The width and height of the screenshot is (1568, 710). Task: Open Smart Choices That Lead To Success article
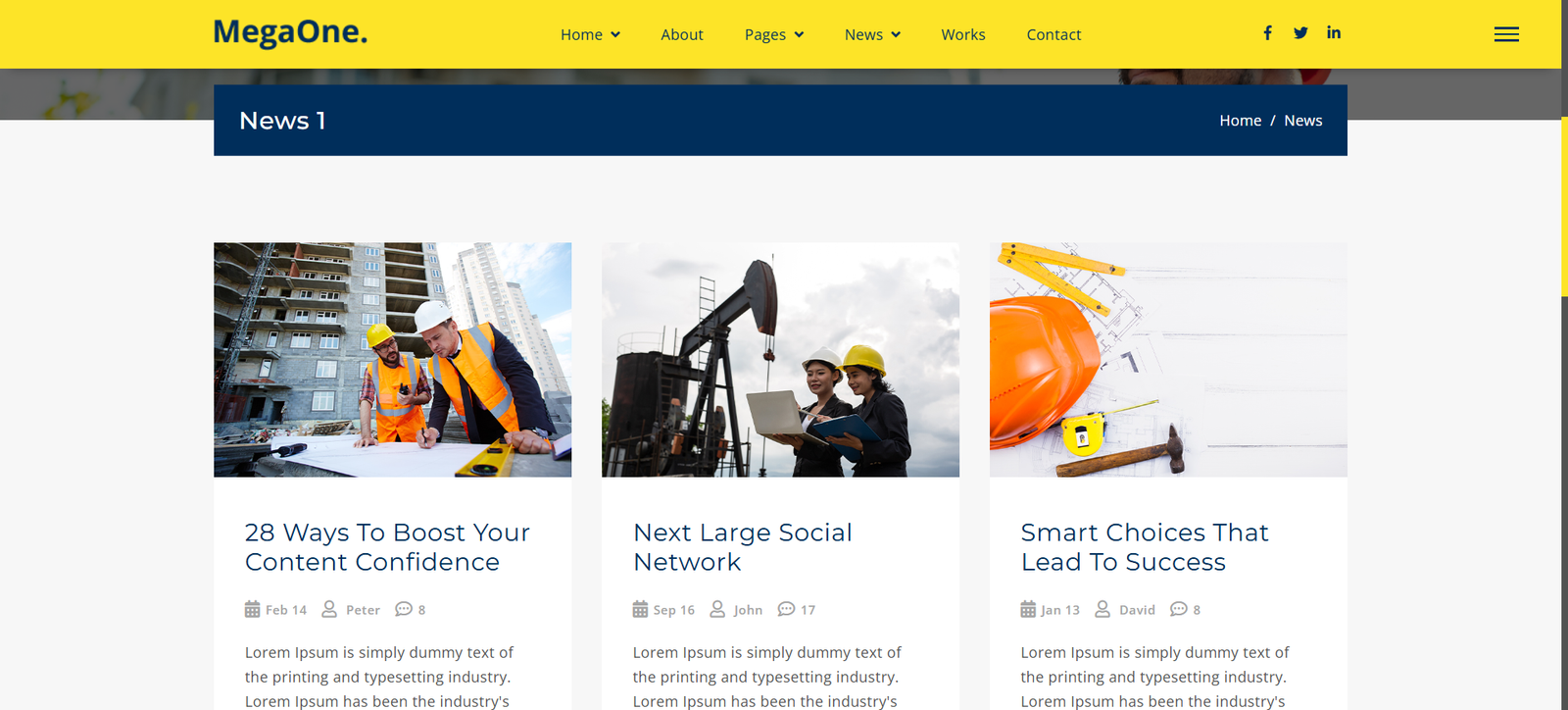[x=1145, y=547]
